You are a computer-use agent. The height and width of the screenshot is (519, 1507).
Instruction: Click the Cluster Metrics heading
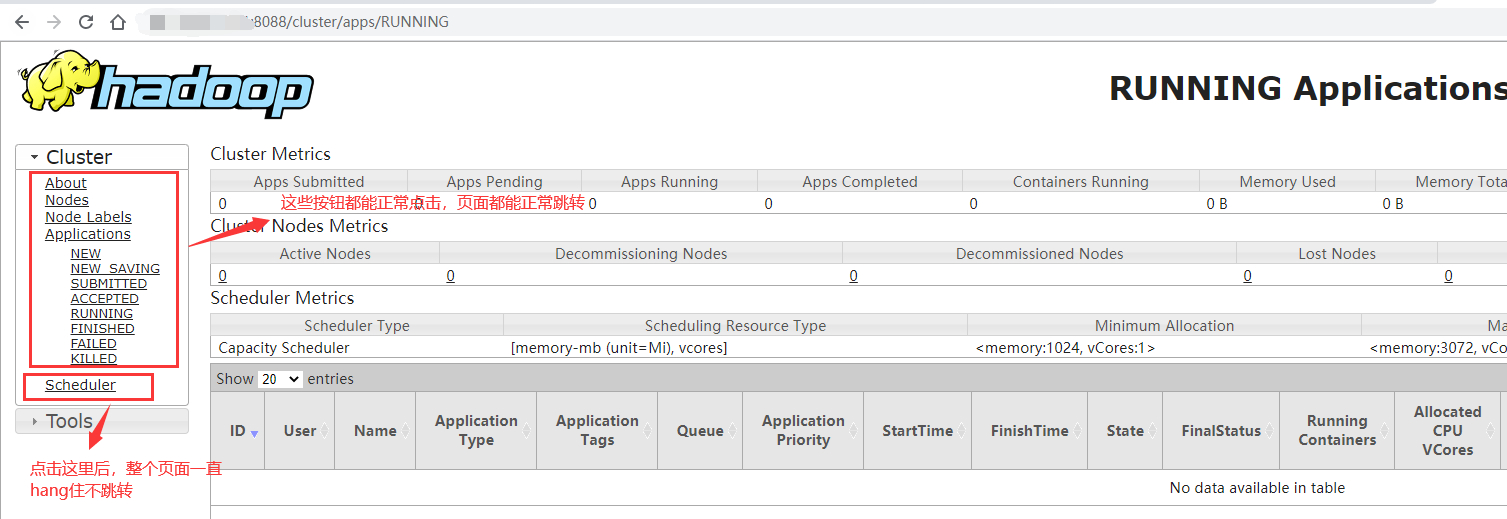pos(271,154)
